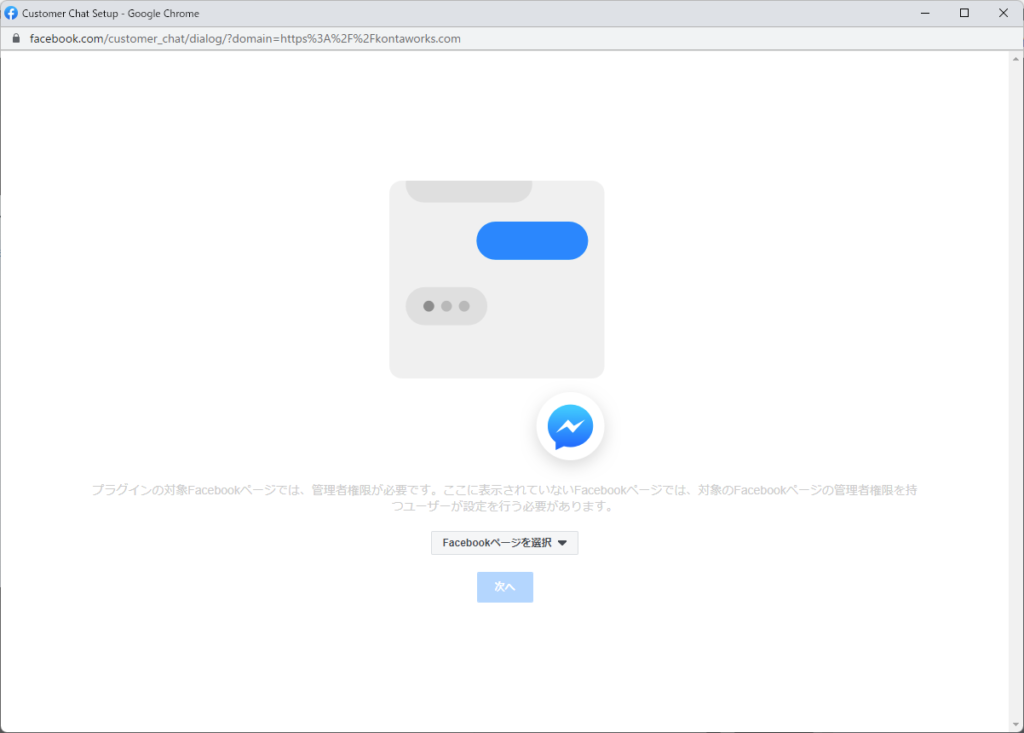The image size is (1024, 733).
Task: Click the Messenger logo icon
Action: (x=570, y=427)
